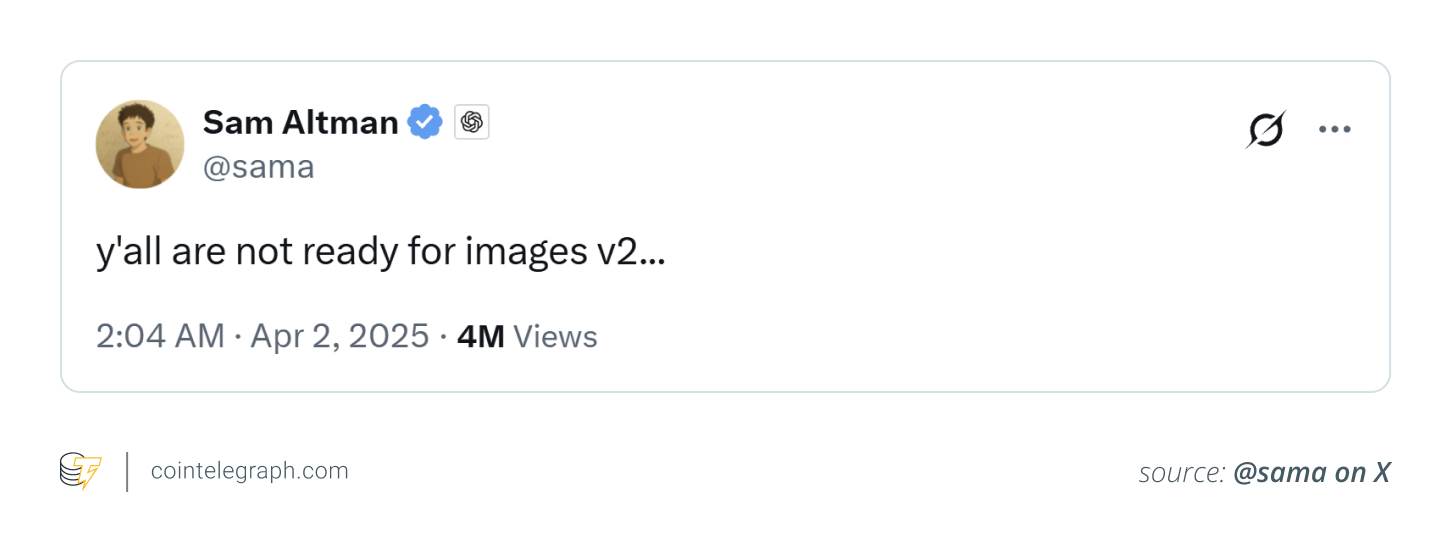The height and width of the screenshot is (552, 1450).
Task: Click the word "ready" in the tweet
Action: tap(349, 252)
